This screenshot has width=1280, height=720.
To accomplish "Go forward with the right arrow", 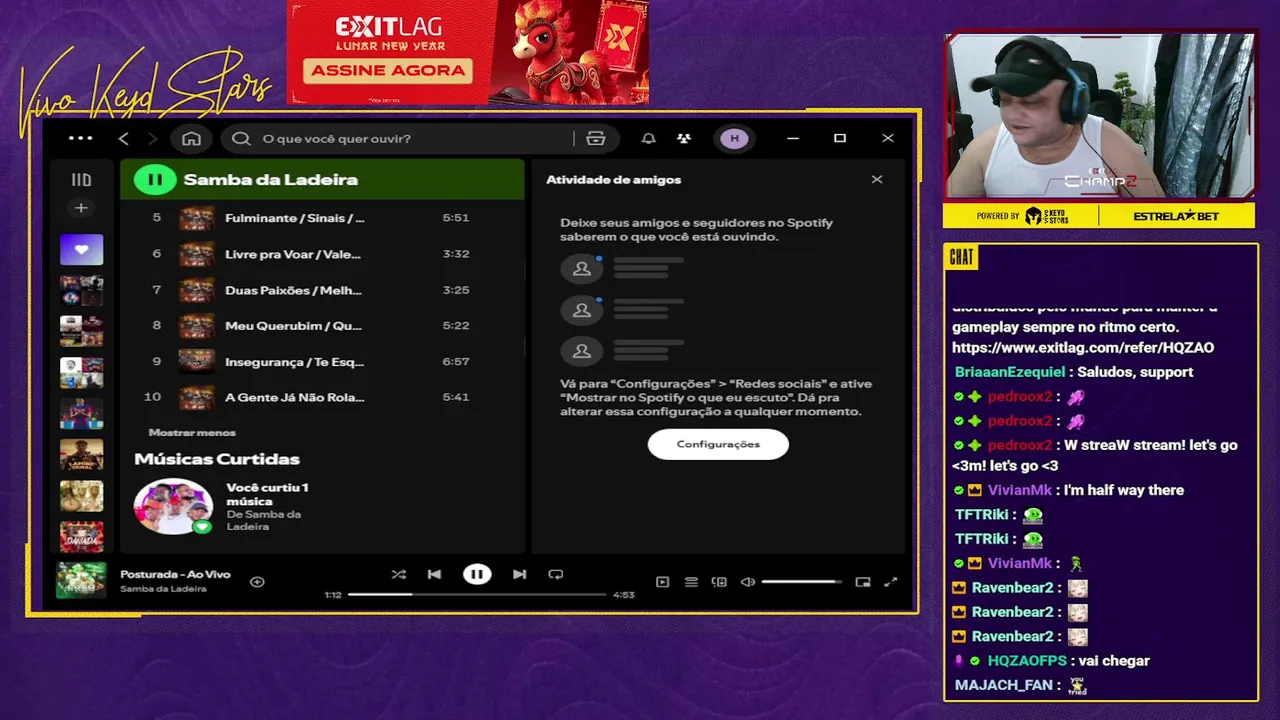I will tap(152, 138).
